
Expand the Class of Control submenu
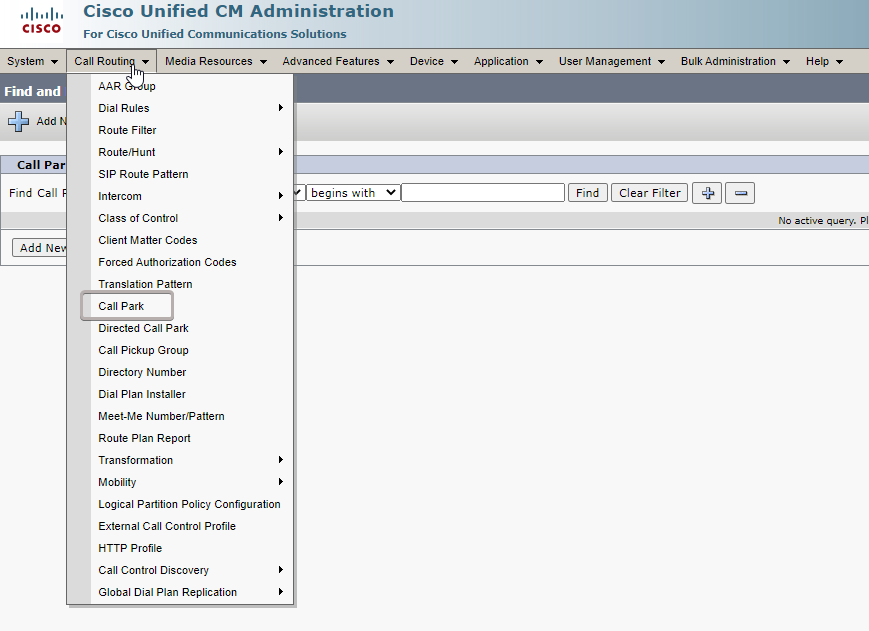[189, 218]
